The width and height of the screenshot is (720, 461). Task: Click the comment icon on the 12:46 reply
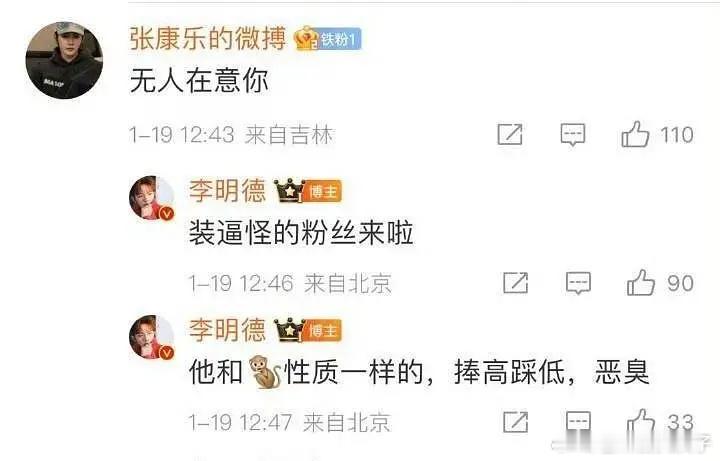(x=578, y=283)
